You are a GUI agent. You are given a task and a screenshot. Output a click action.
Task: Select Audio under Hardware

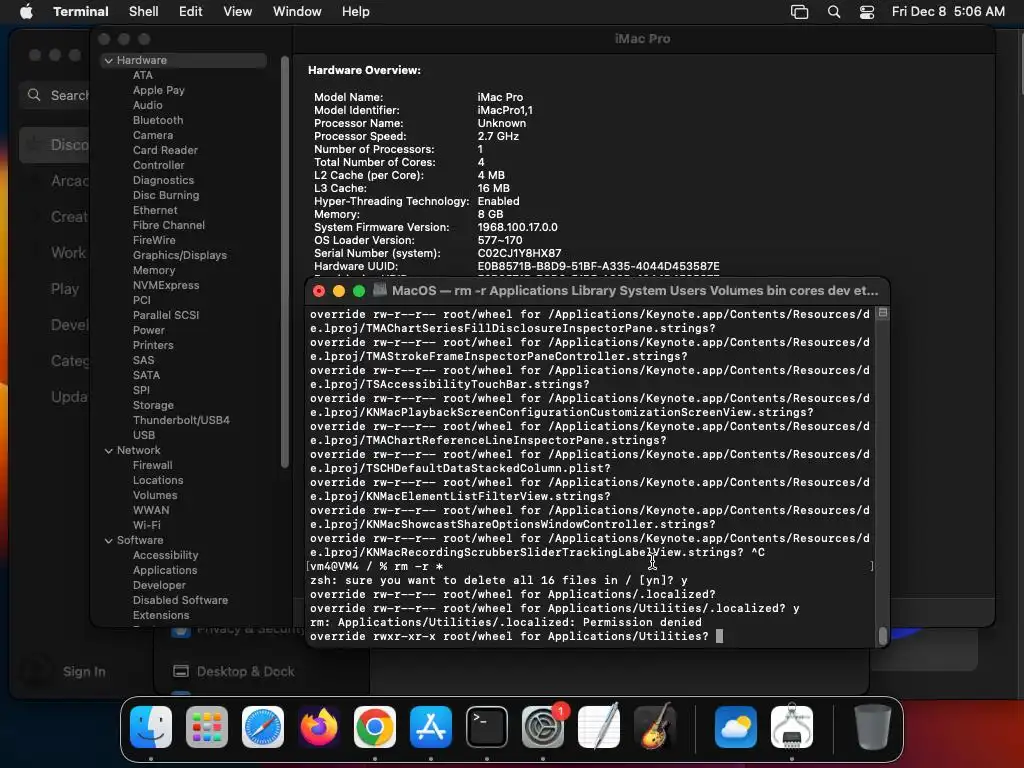tap(148, 105)
